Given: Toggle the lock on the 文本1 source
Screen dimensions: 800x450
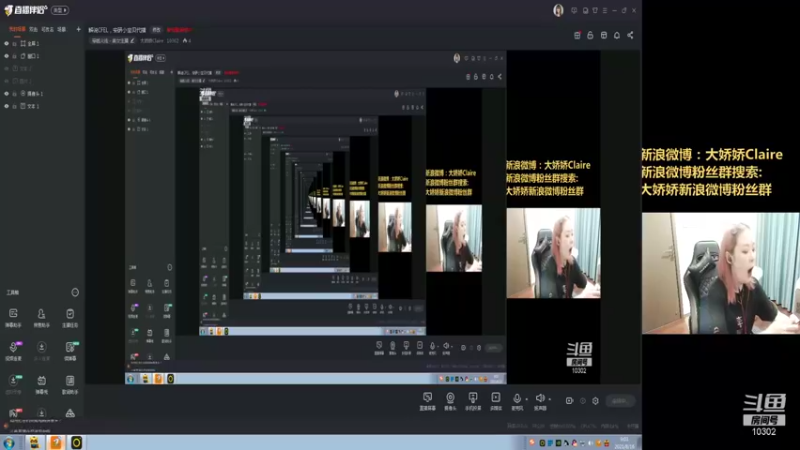Looking at the screenshot, I should 14,106.
